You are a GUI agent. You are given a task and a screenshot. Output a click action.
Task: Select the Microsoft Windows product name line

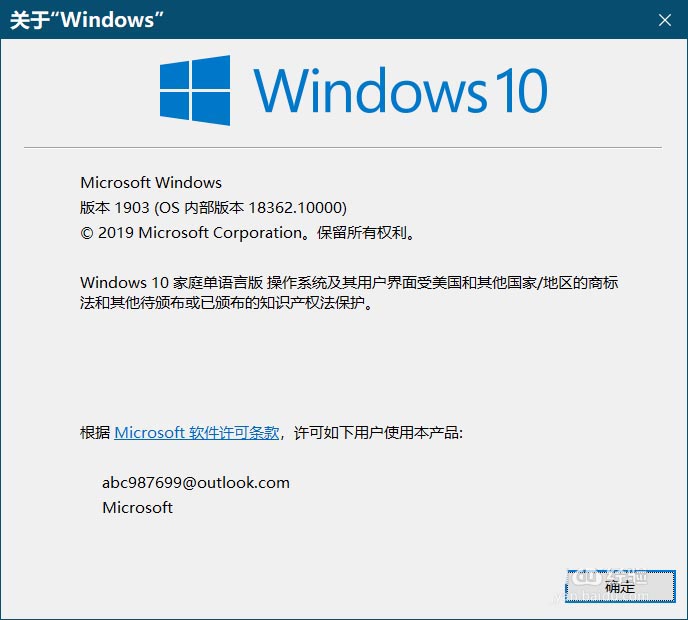[x=151, y=183]
